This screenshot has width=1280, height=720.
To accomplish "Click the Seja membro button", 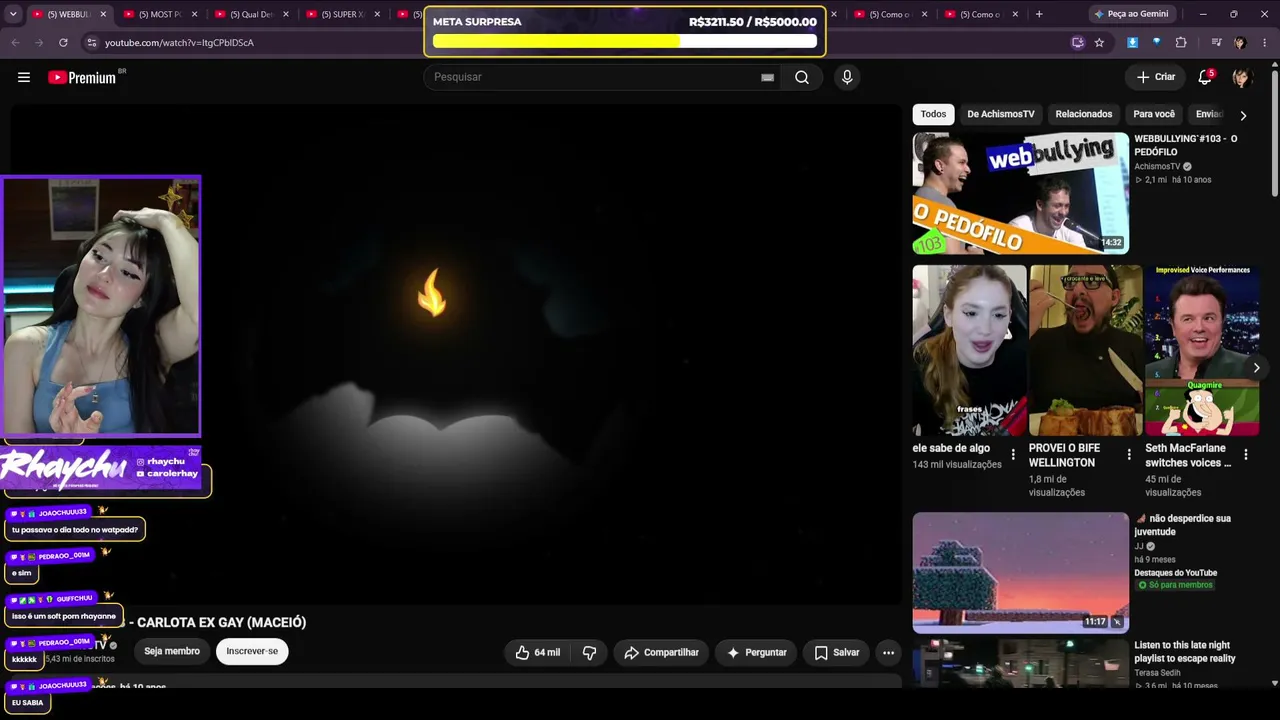I will pyautogui.click(x=172, y=652).
